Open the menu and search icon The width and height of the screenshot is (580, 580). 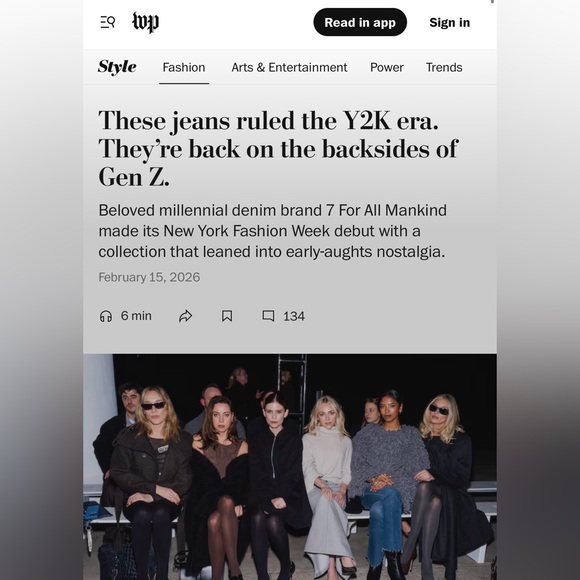click(x=108, y=22)
